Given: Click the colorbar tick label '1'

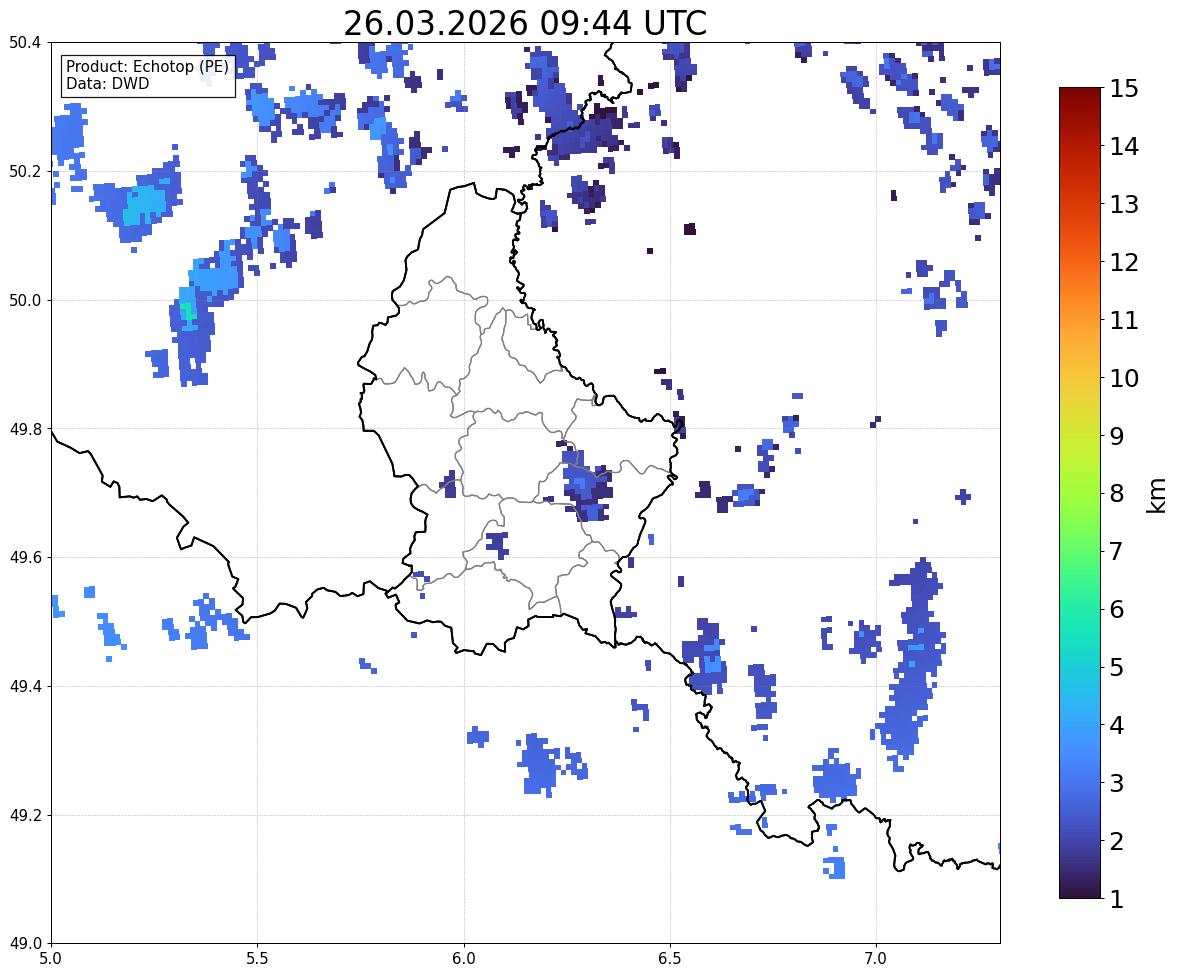Looking at the screenshot, I should click(x=1117, y=899).
